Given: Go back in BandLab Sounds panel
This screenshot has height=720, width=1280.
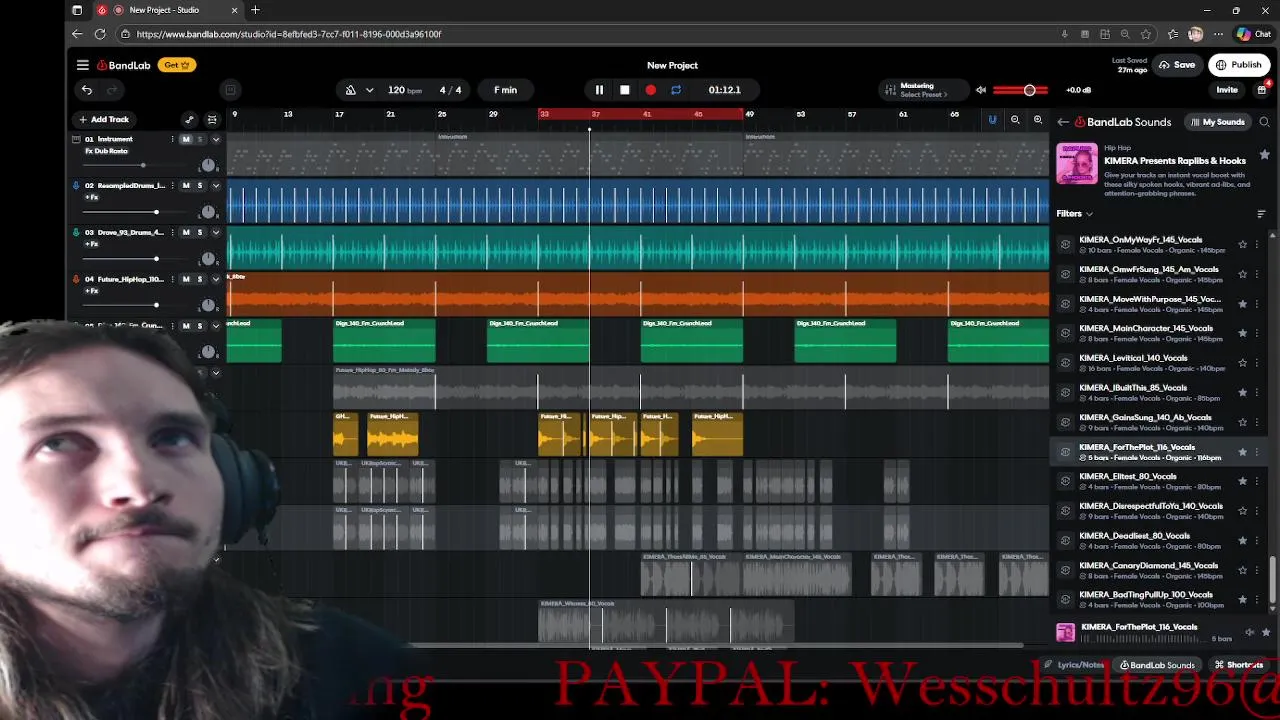Looking at the screenshot, I should pos(1063,122).
